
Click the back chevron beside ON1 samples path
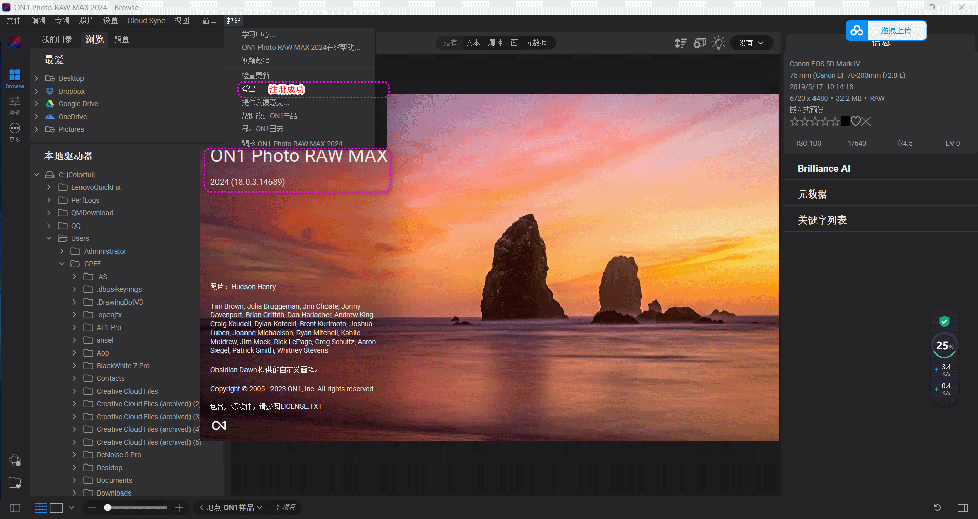coord(201,508)
